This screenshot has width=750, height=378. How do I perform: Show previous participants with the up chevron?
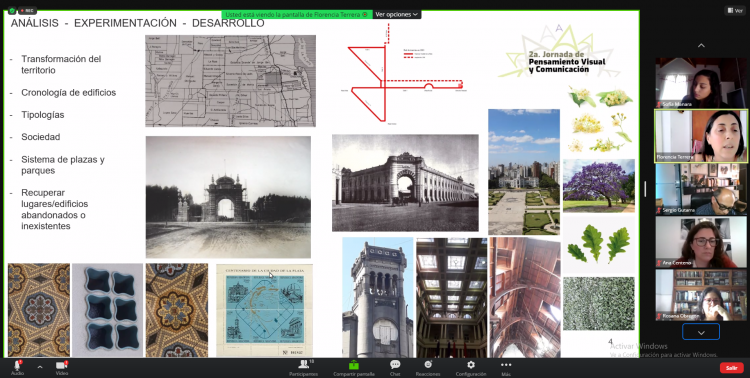[x=701, y=45]
